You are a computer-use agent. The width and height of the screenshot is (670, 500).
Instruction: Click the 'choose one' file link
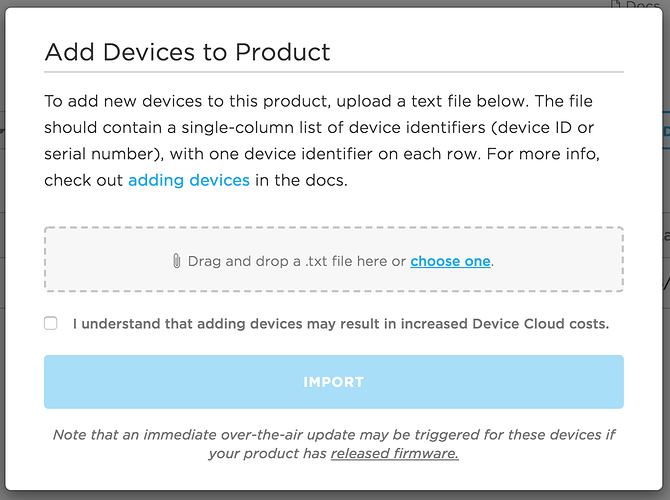pyautogui.click(x=450, y=261)
